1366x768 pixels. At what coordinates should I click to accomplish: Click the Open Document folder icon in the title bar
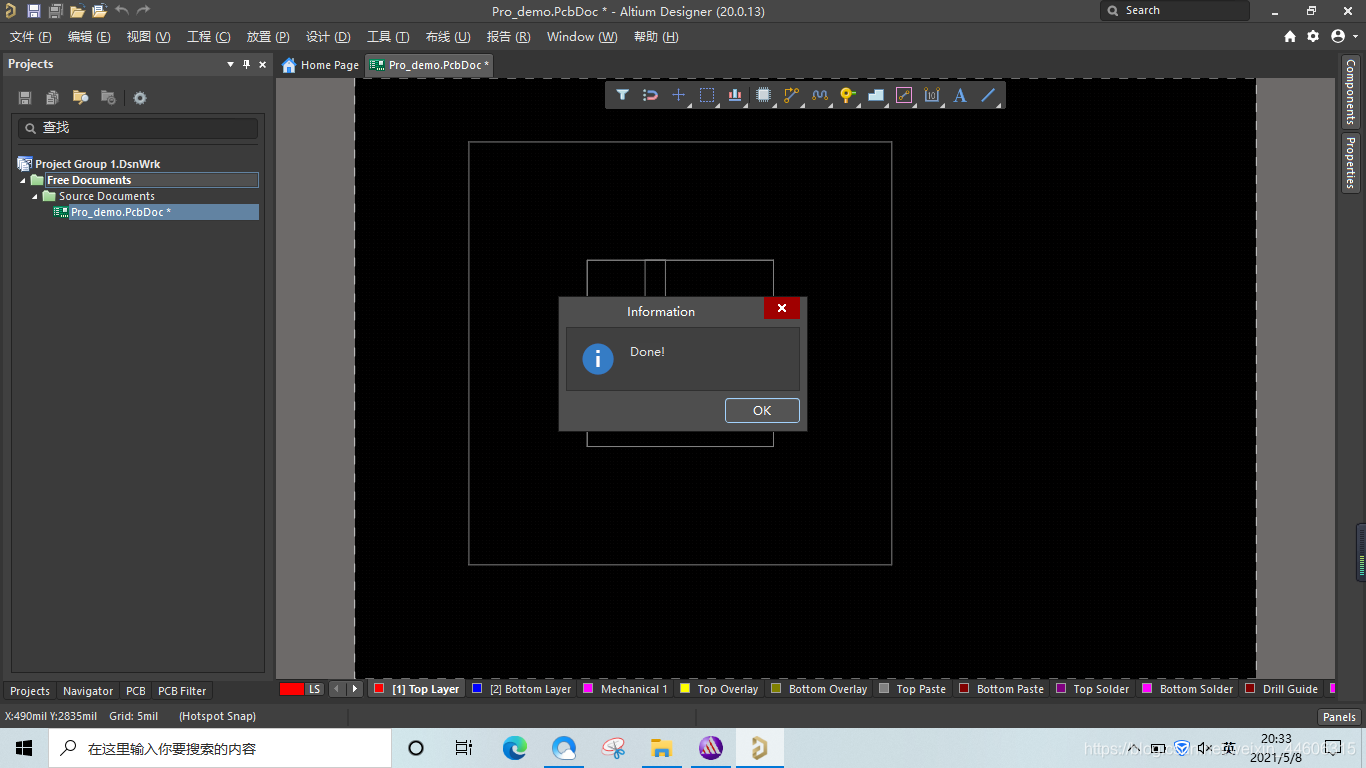[x=77, y=11]
